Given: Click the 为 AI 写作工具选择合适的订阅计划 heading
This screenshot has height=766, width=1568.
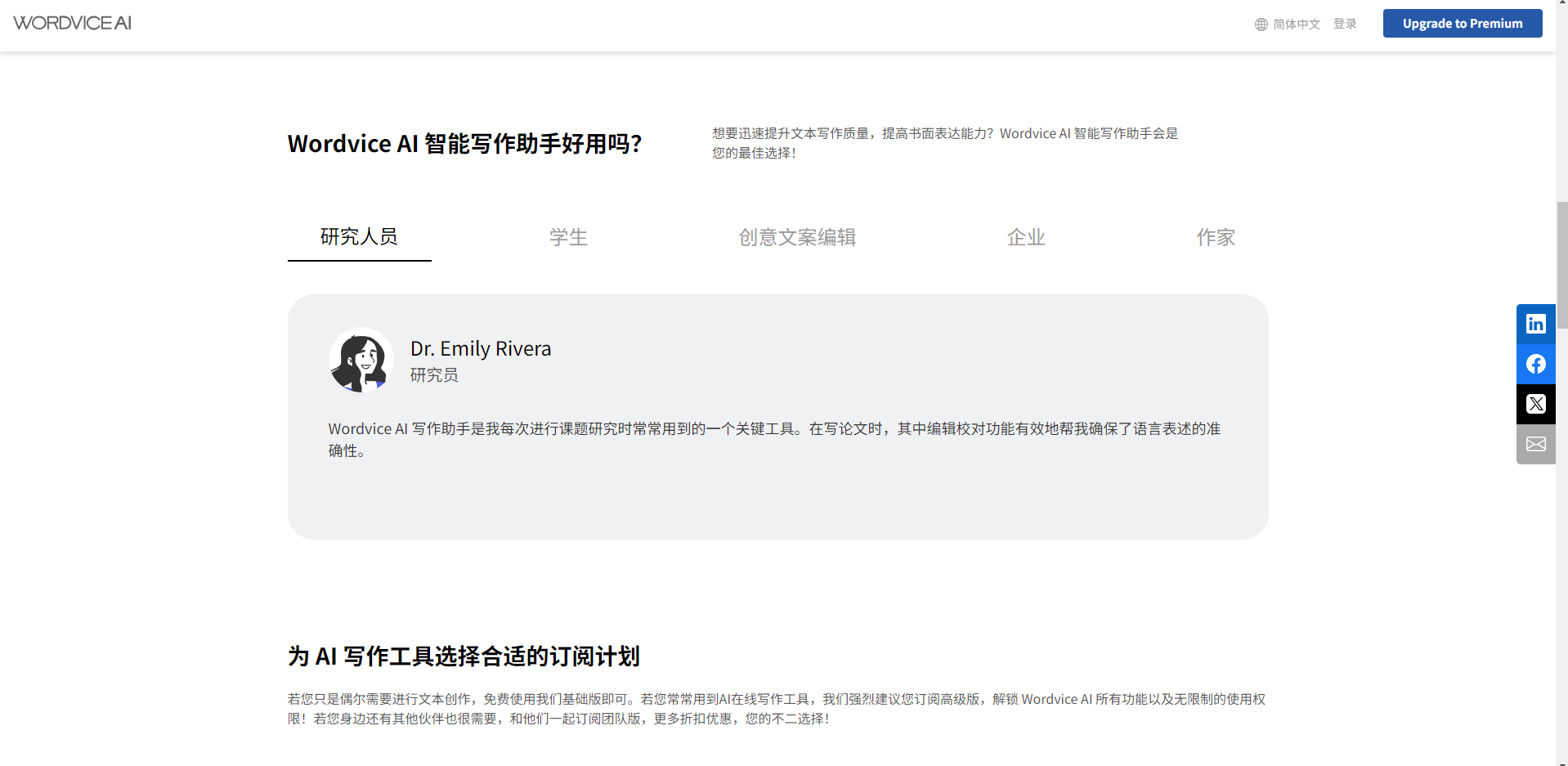Looking at the screenshot, I should (464, 656).
